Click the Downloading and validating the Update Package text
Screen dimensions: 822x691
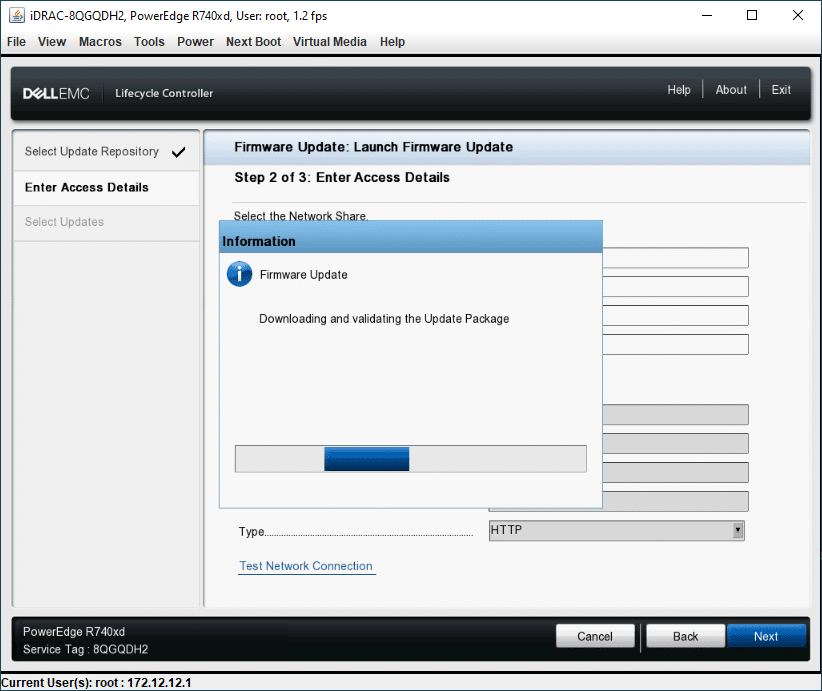(x=384, y=319)
